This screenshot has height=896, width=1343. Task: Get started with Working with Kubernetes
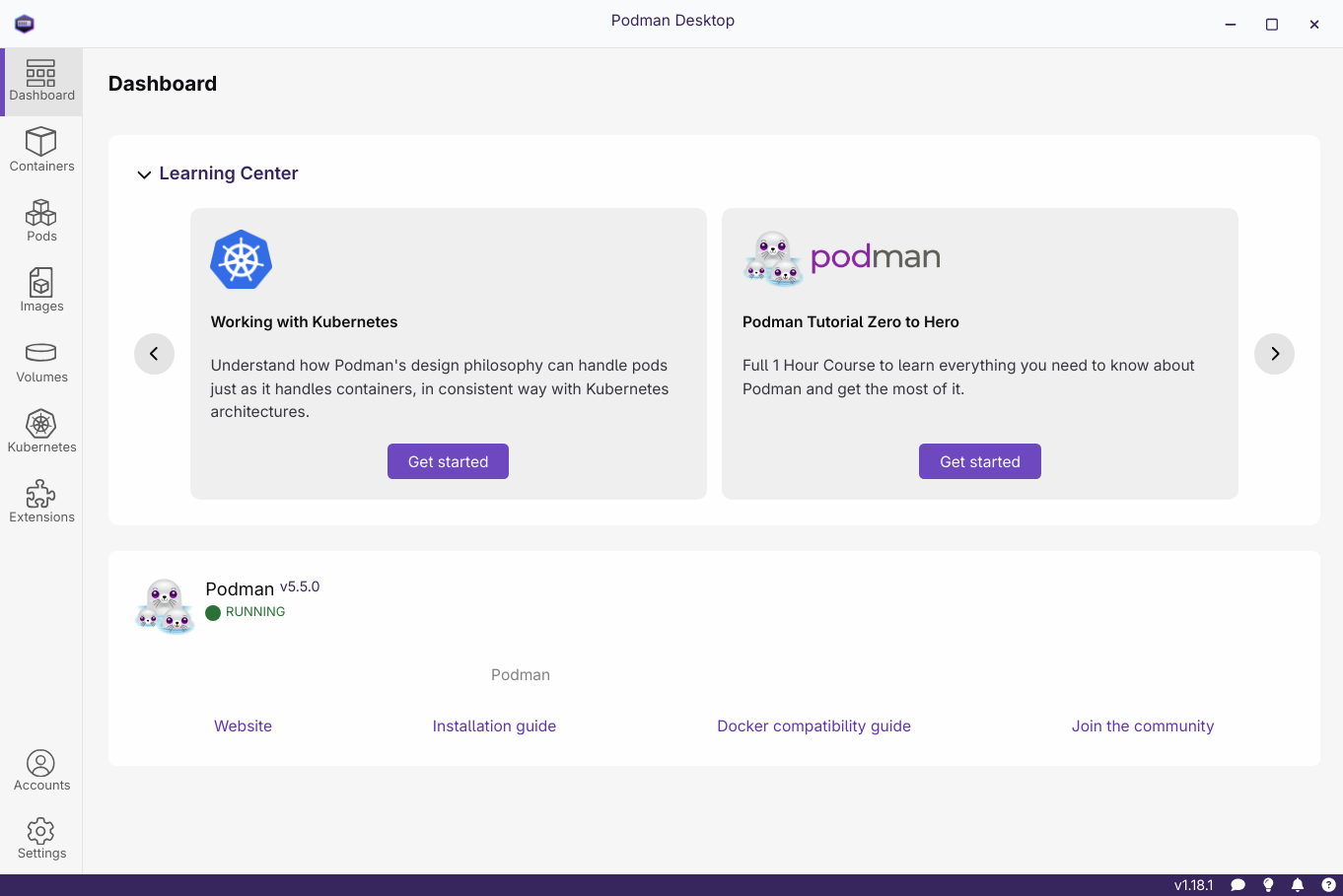448,461
